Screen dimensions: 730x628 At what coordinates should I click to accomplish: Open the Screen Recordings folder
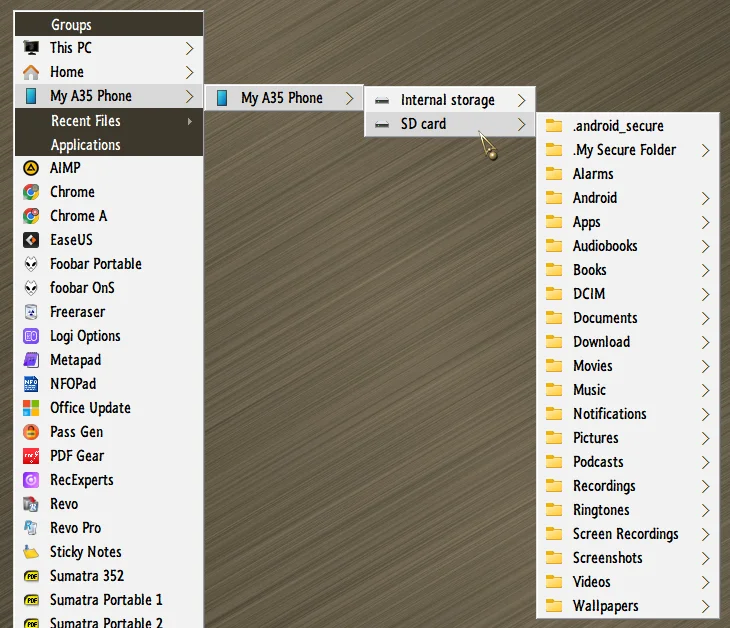(628, 534)
